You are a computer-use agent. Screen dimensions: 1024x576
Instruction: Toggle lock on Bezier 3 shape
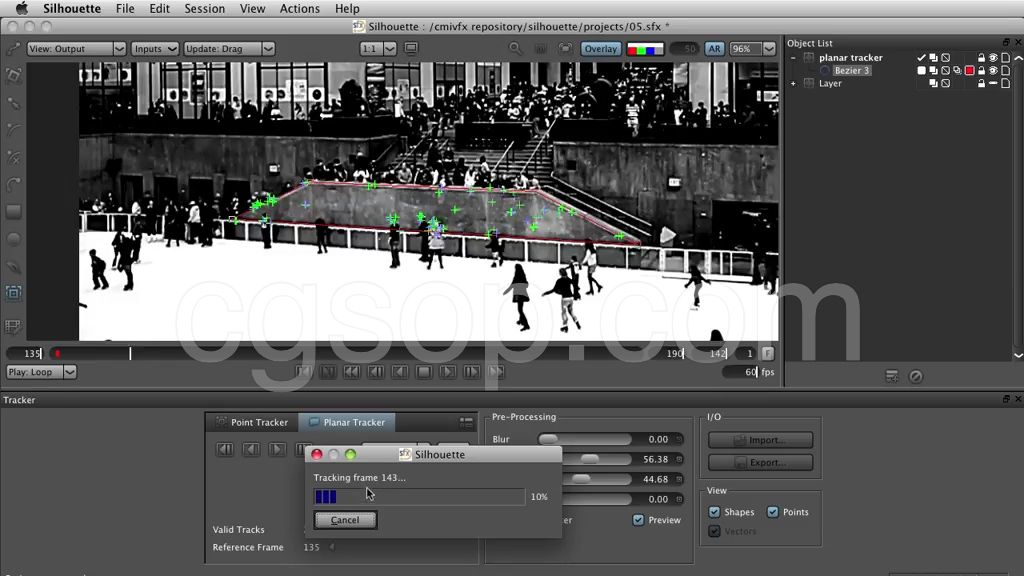[x=981, y=71]
